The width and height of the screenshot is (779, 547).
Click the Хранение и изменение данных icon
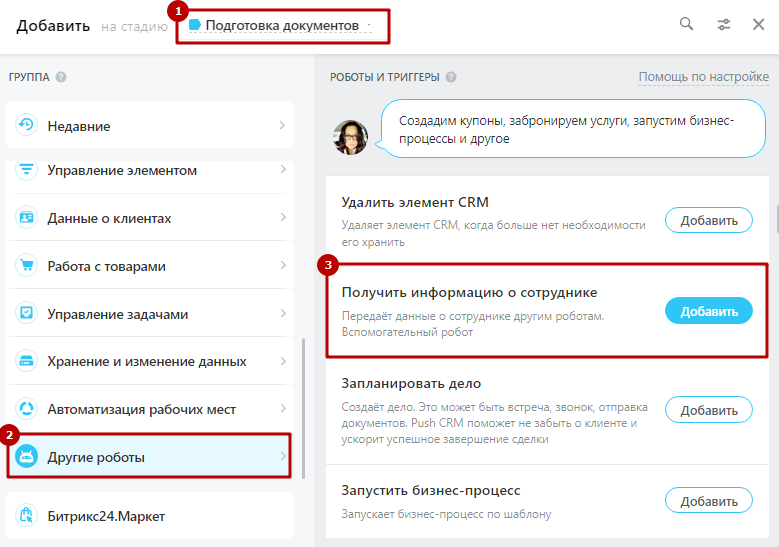click(x=26, y=361)
